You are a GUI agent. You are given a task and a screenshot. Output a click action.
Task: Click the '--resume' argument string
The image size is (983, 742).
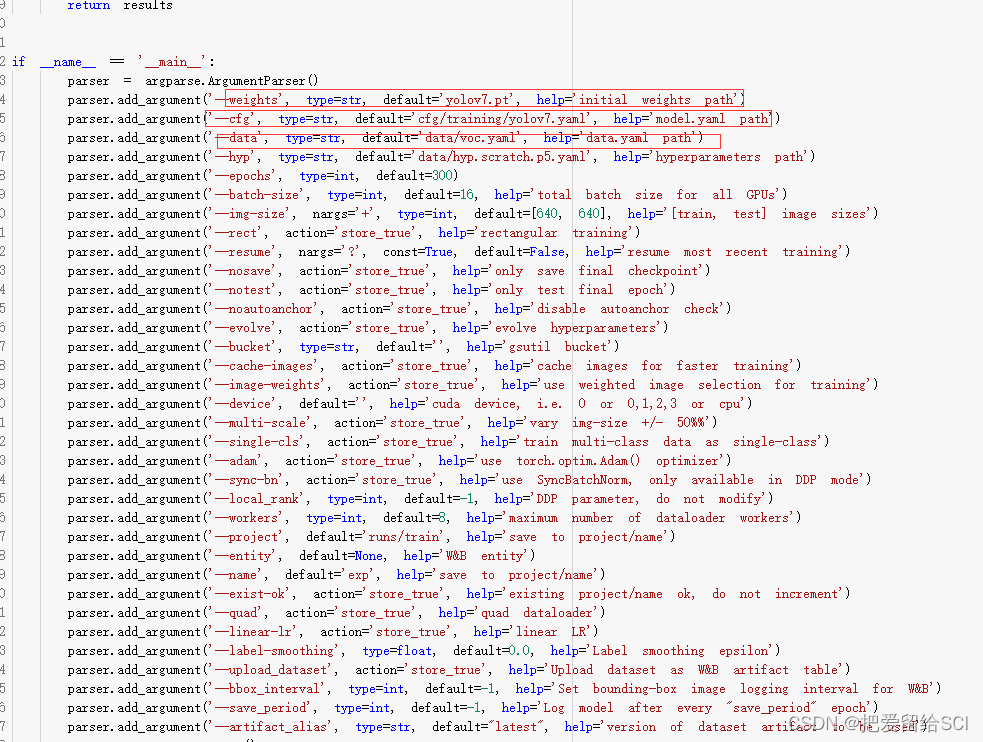[x=243, y=252]
